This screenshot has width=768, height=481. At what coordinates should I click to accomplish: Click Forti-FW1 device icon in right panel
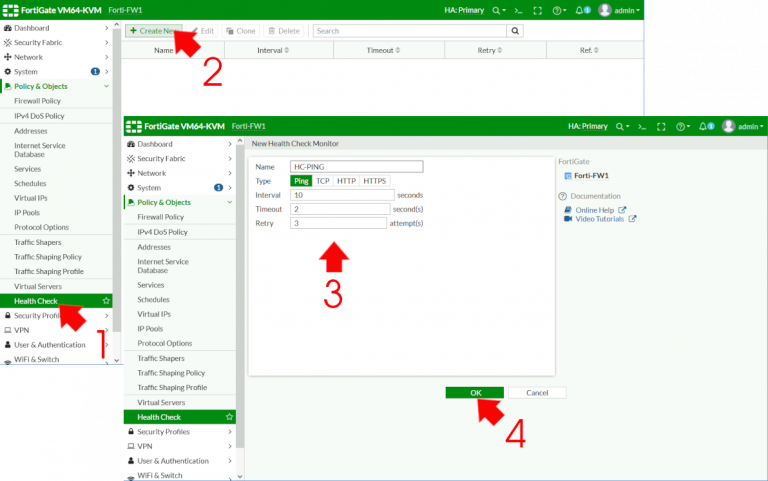point(568,176)
